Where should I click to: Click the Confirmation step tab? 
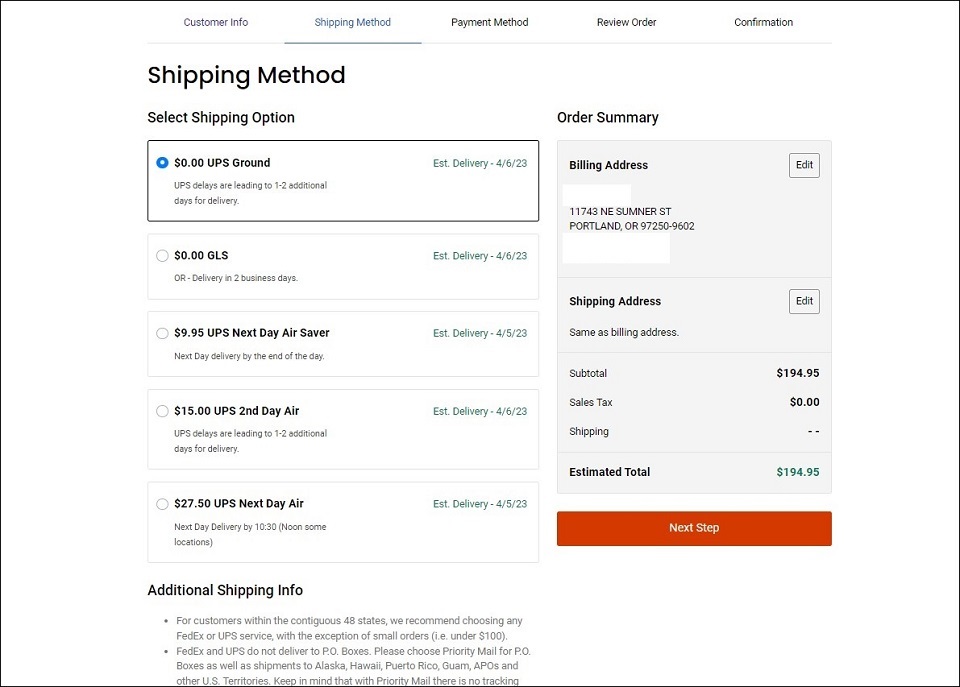(763, 22)
